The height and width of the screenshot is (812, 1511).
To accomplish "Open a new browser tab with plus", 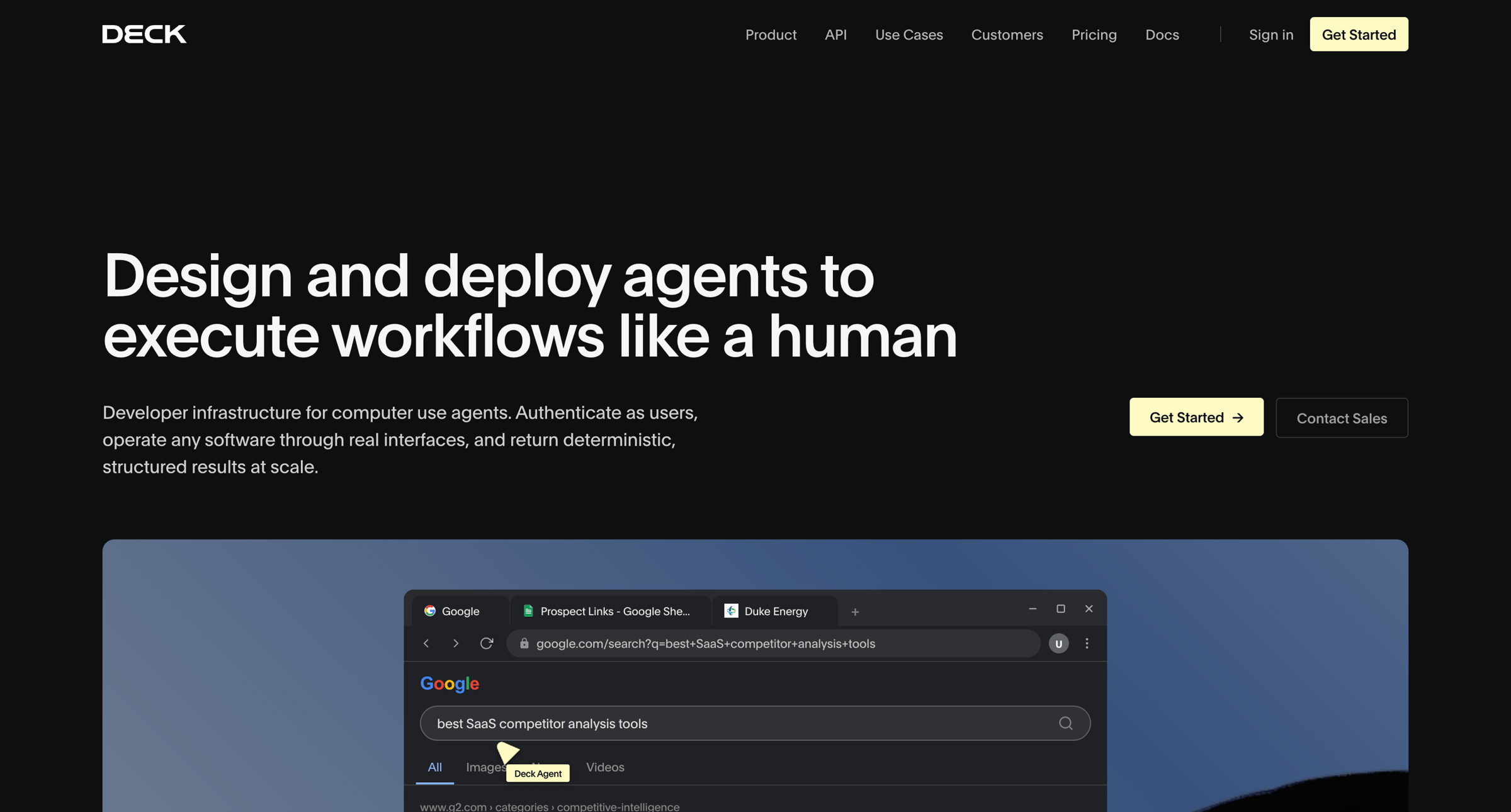I will point(855,611).
